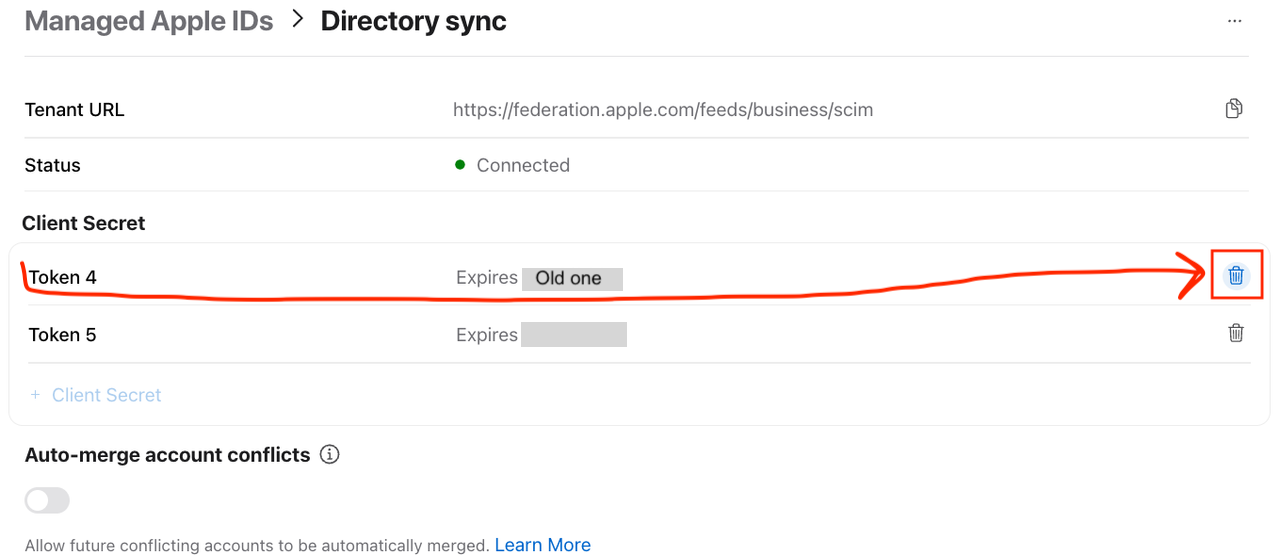This screenshot has width=1280, height=559.
Task: Enable the Auto-merge account conflicts toggle
Action: pos(47,501)
